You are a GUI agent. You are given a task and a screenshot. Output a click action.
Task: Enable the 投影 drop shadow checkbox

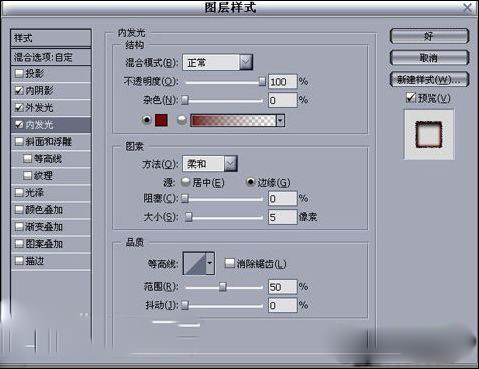pos(19,73)
